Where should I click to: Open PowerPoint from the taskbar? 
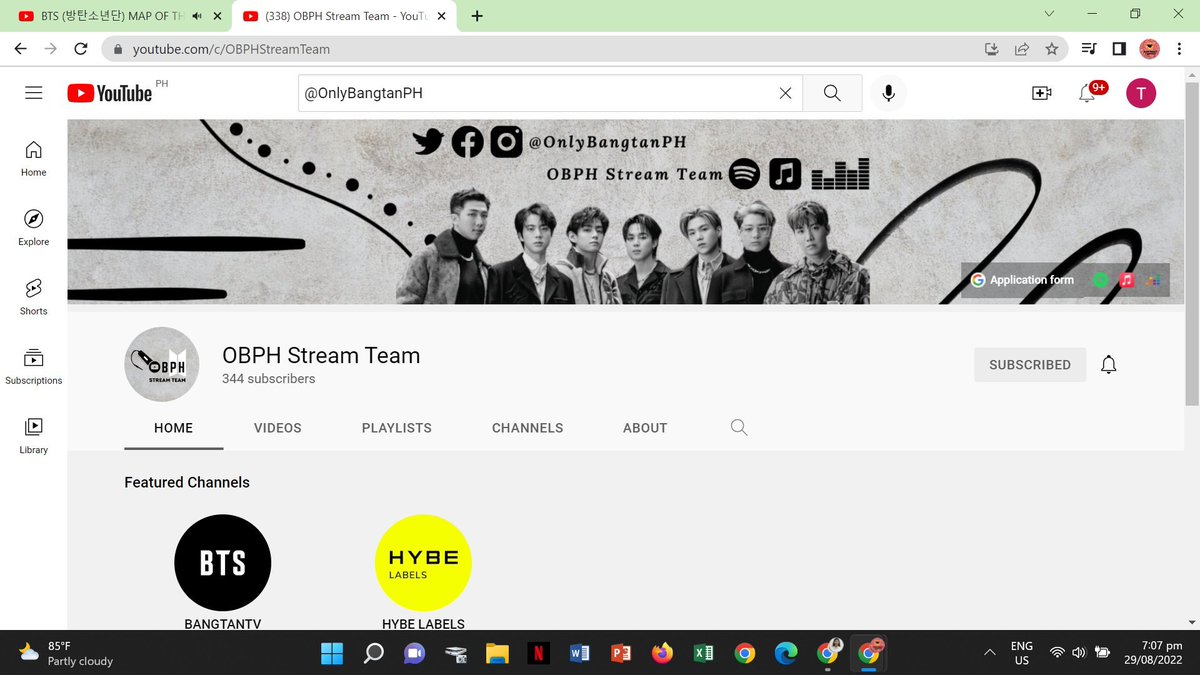point(621,653)
